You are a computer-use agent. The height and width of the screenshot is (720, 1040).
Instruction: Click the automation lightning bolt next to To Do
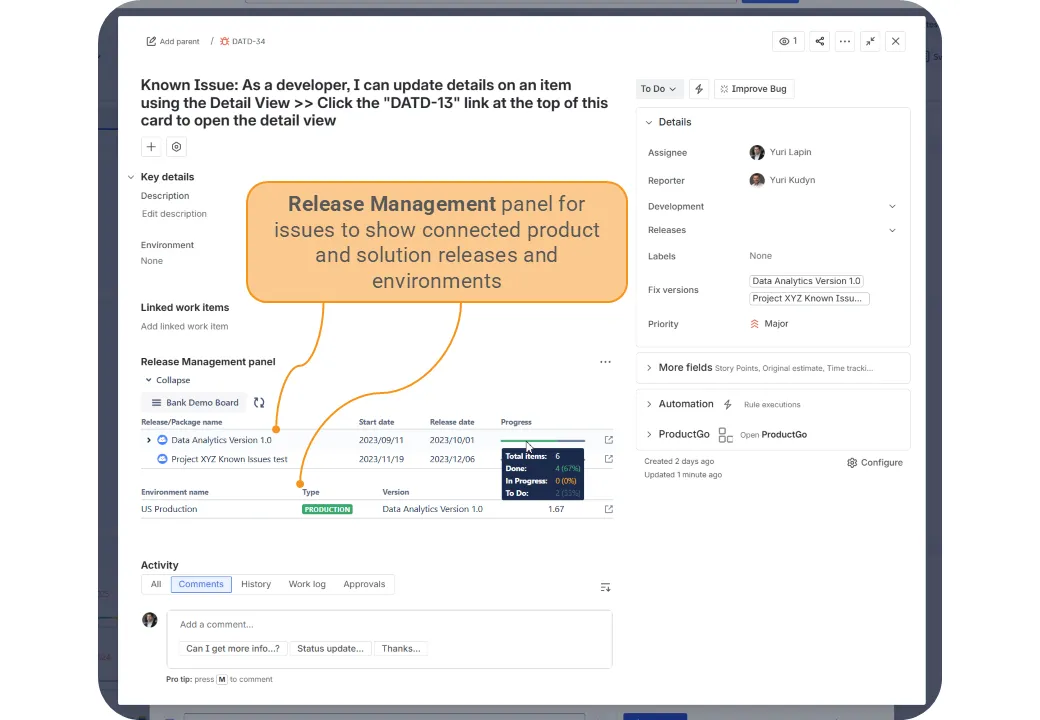click(x=699, y=89)
